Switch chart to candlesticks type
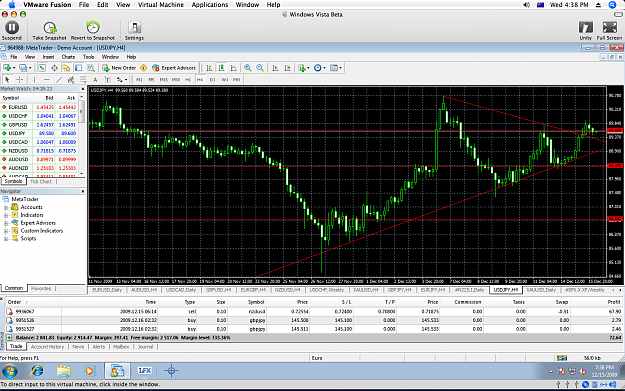The height and width of the screenshot is (391, 625). (x=221, y=68)
